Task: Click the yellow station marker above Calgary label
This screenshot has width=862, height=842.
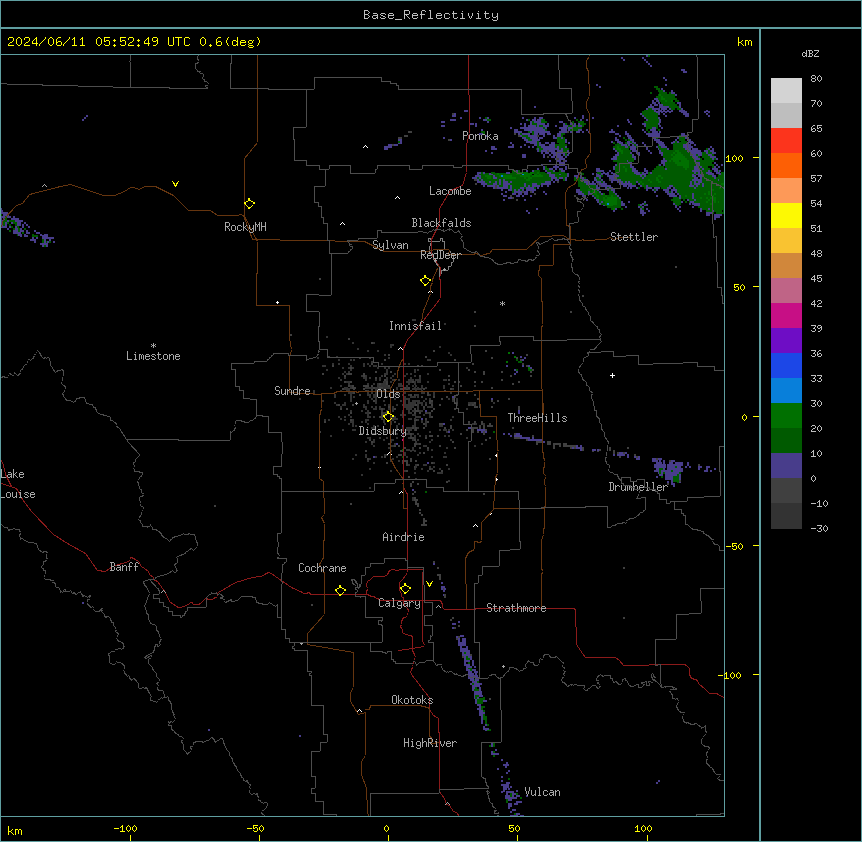Action: 405,589
